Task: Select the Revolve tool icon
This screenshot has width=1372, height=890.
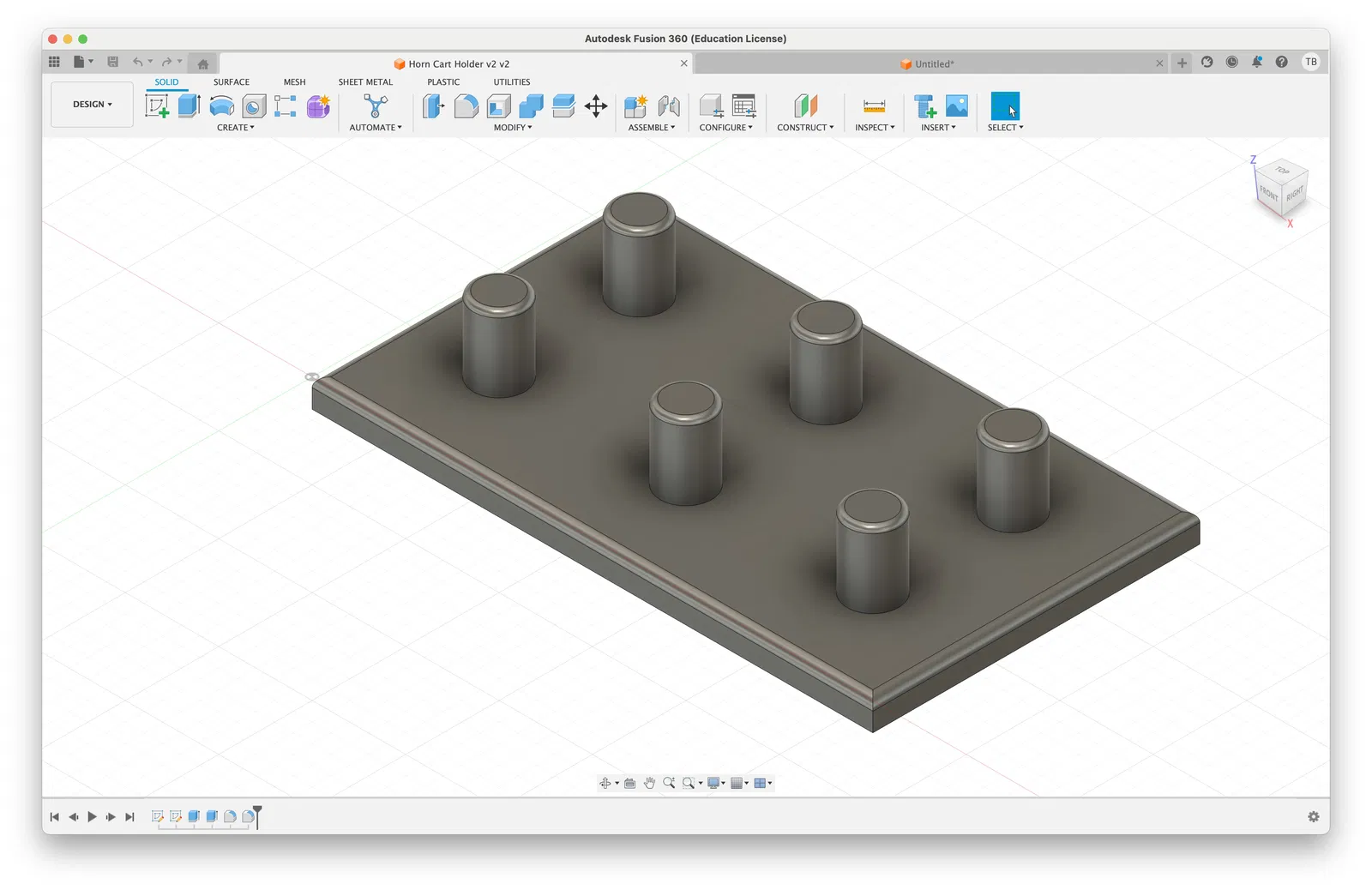Action: [221, 106]
